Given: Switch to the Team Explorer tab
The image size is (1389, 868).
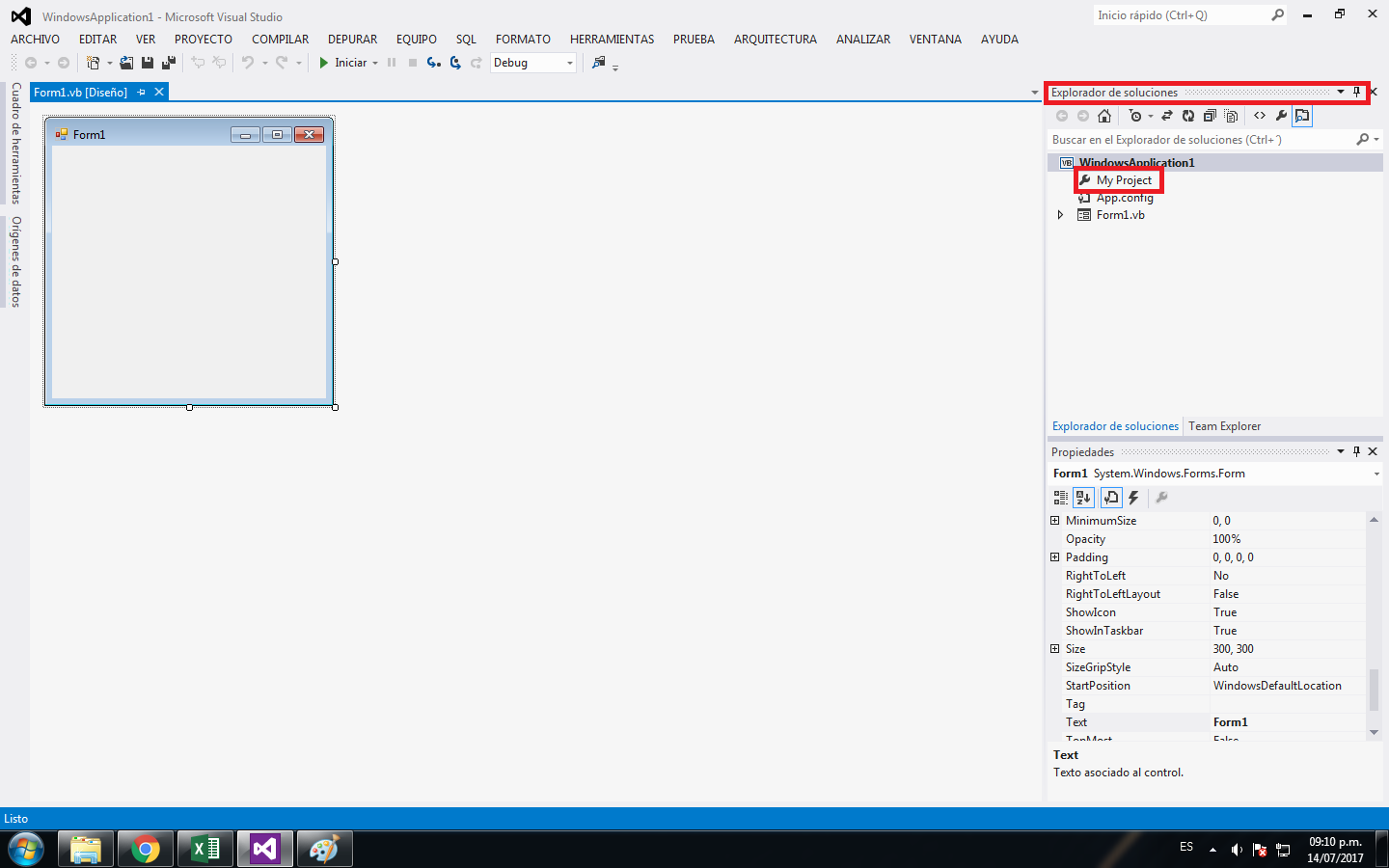Looking at the screenshot, I should pos(1224,425).
